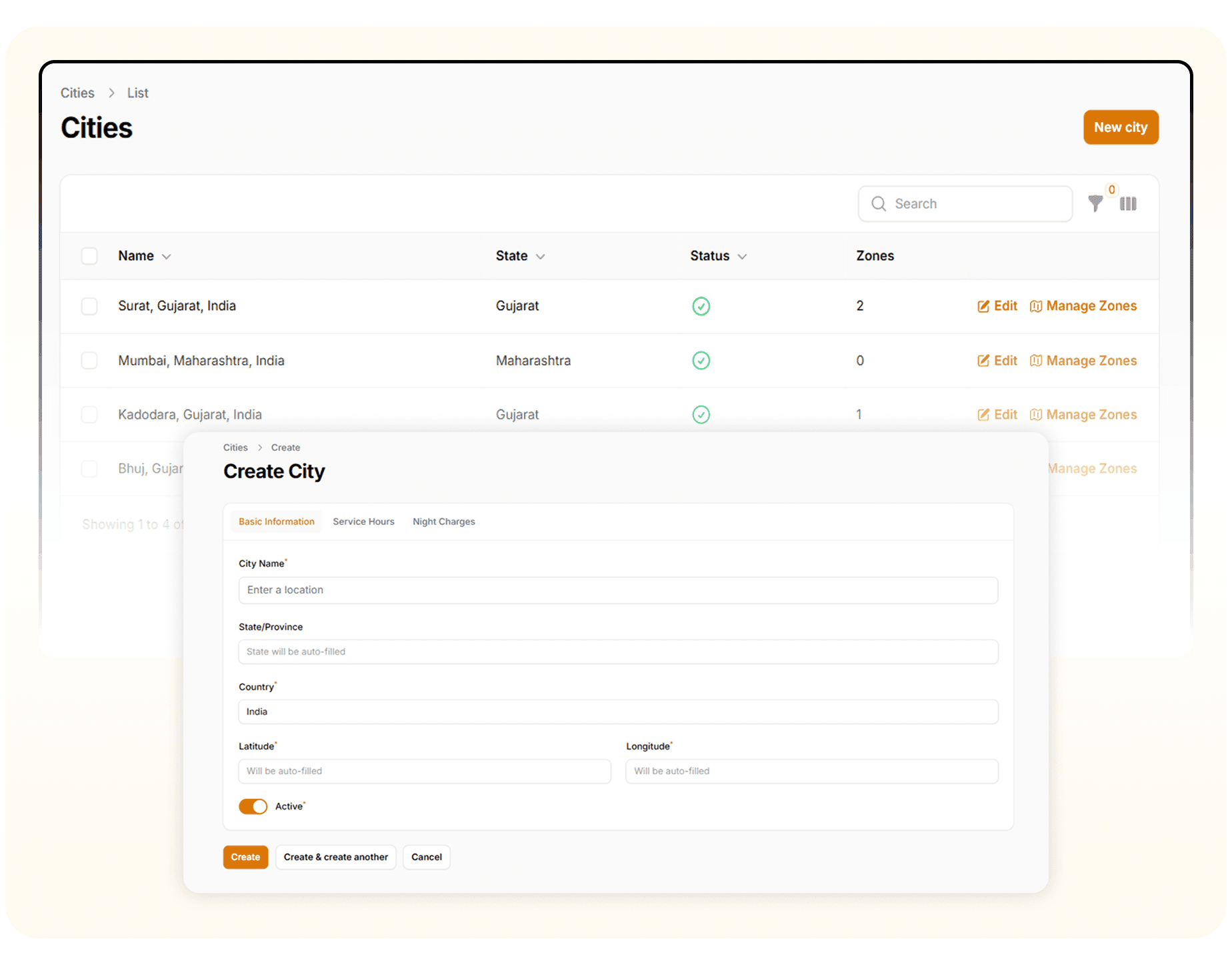1232x965 pixels.
Task: Check the Kadodara, Gujarat, India row
Action: click(89, 415)
